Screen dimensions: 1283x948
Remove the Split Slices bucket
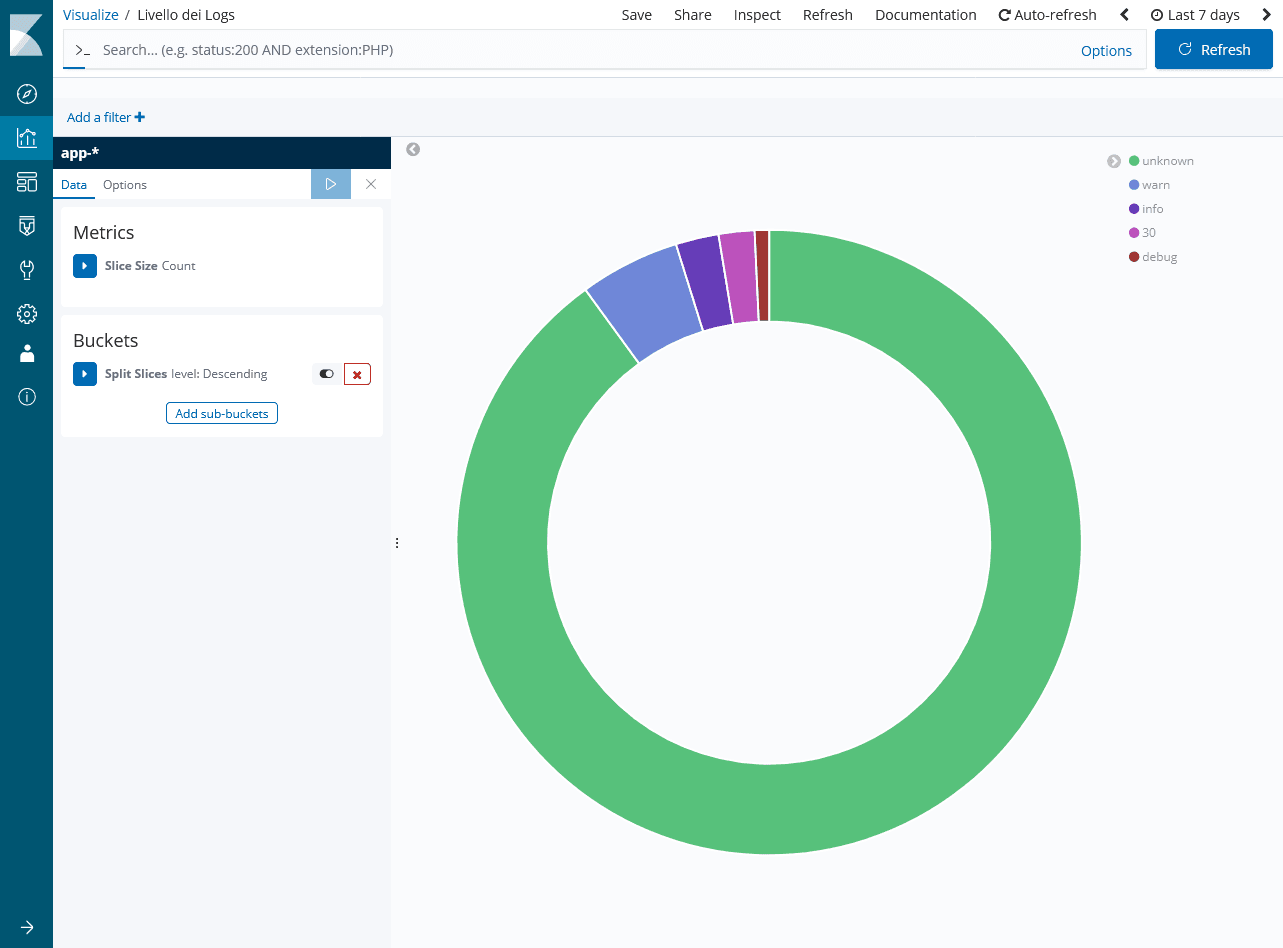(357, 374)
